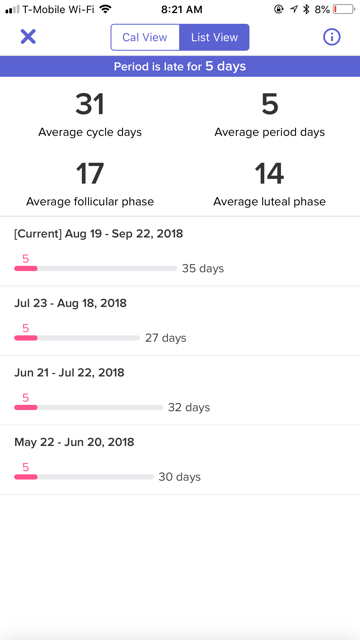Tap the cellular signal bars icon
This screenshot has height=640, width=360.
coord(12,10)
